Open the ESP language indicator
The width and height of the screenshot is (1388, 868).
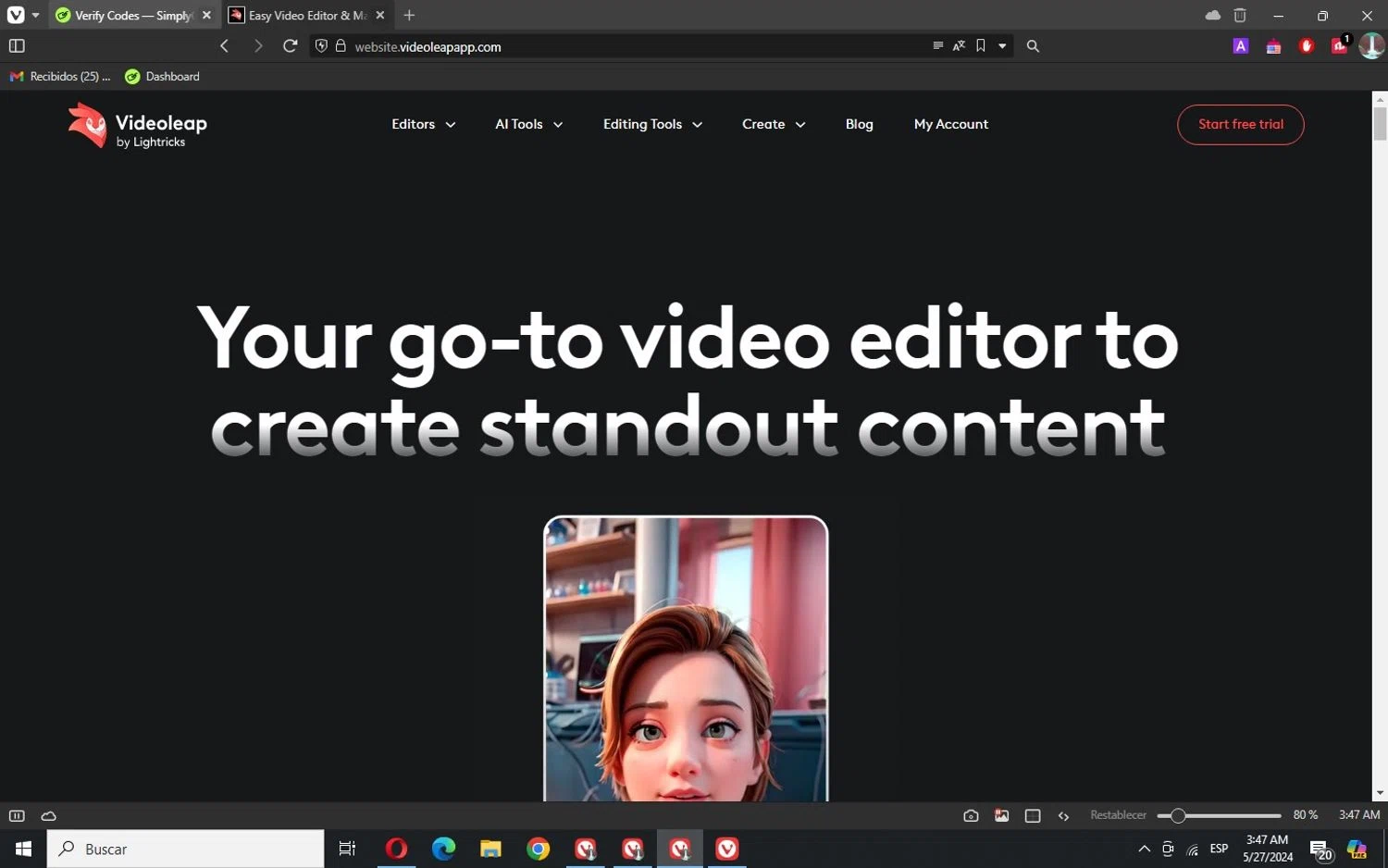1220,849
